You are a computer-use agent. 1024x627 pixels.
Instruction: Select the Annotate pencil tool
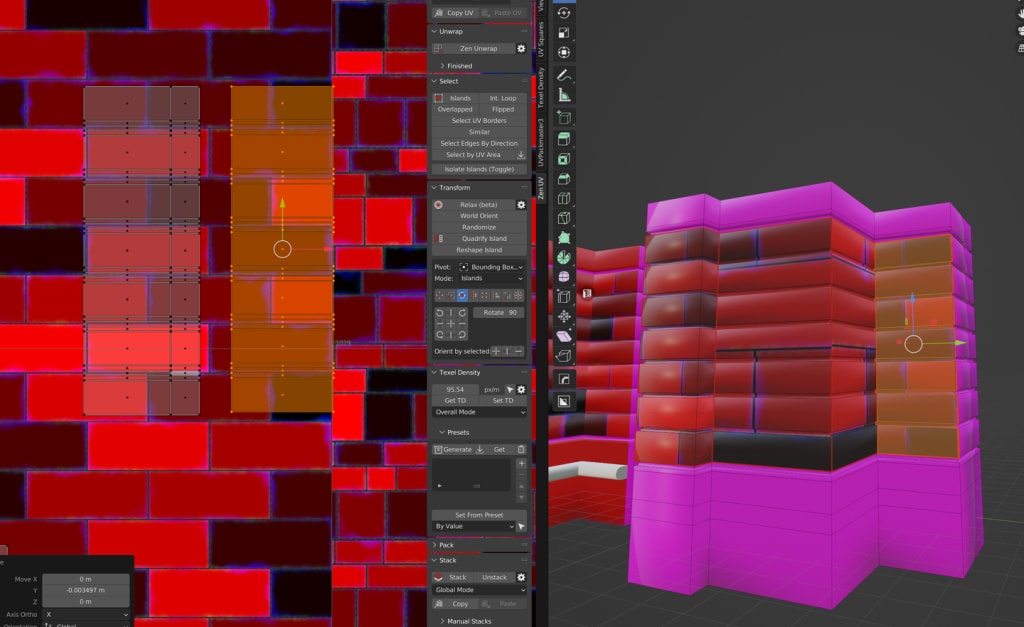click(564, 75)
